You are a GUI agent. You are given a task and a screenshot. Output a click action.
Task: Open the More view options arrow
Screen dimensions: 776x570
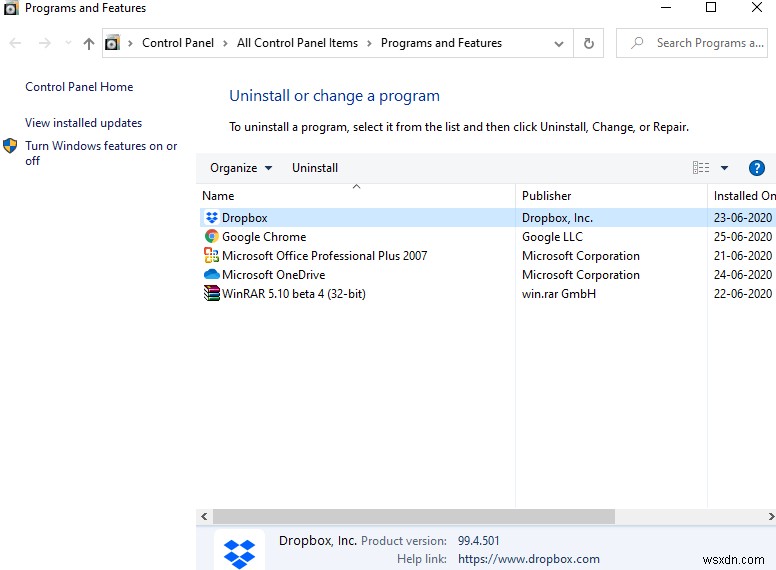724,168
